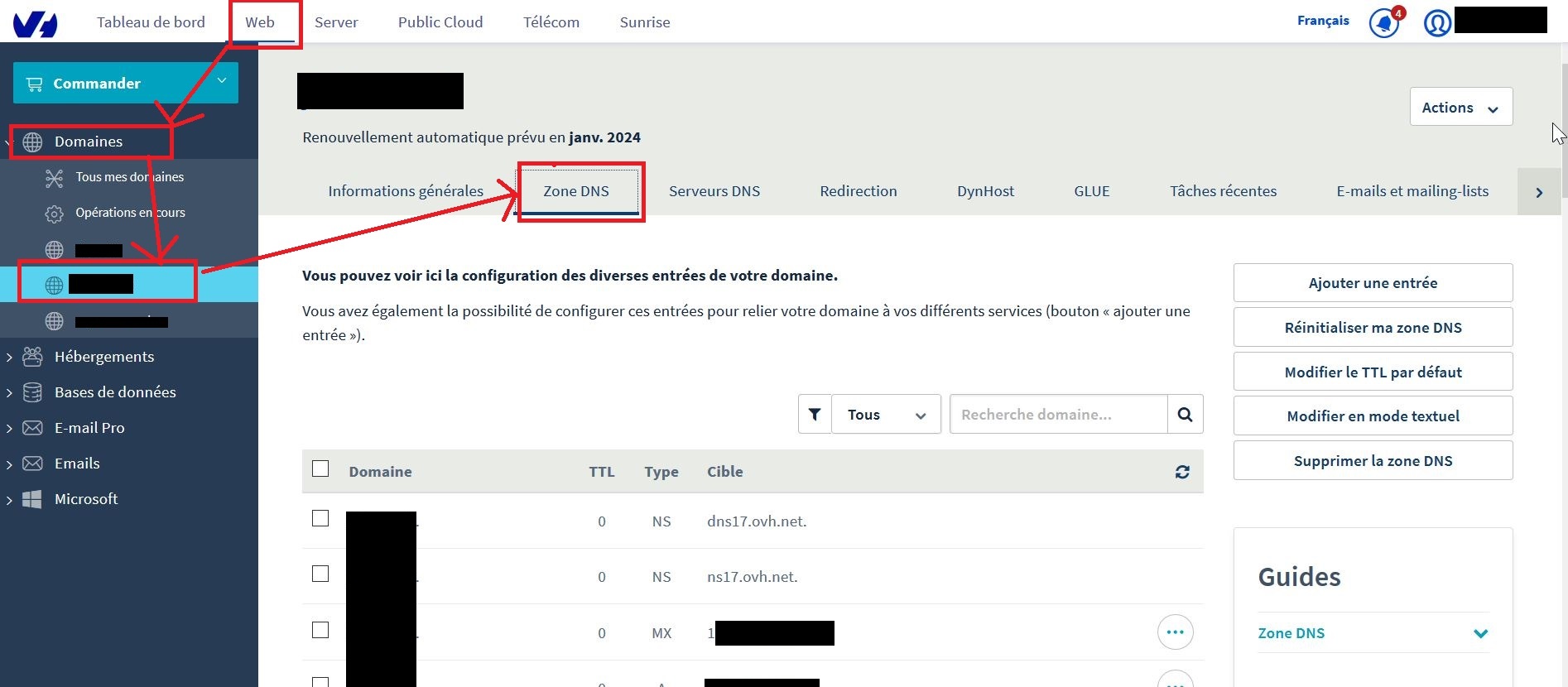Screen dimensions: 1568x687
Task: Tick the select-all checkbox in table header
Action: (320, 469)
